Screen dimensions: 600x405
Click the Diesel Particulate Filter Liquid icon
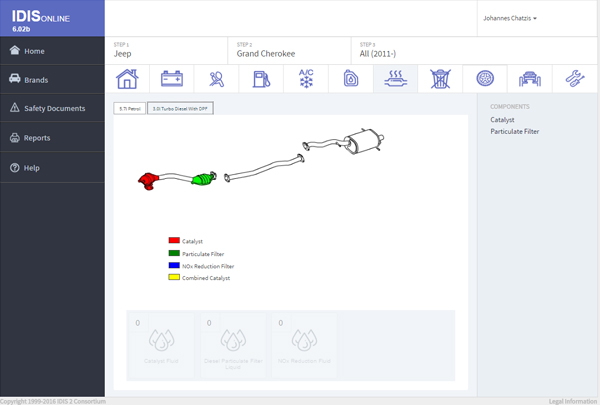[233, 340]
